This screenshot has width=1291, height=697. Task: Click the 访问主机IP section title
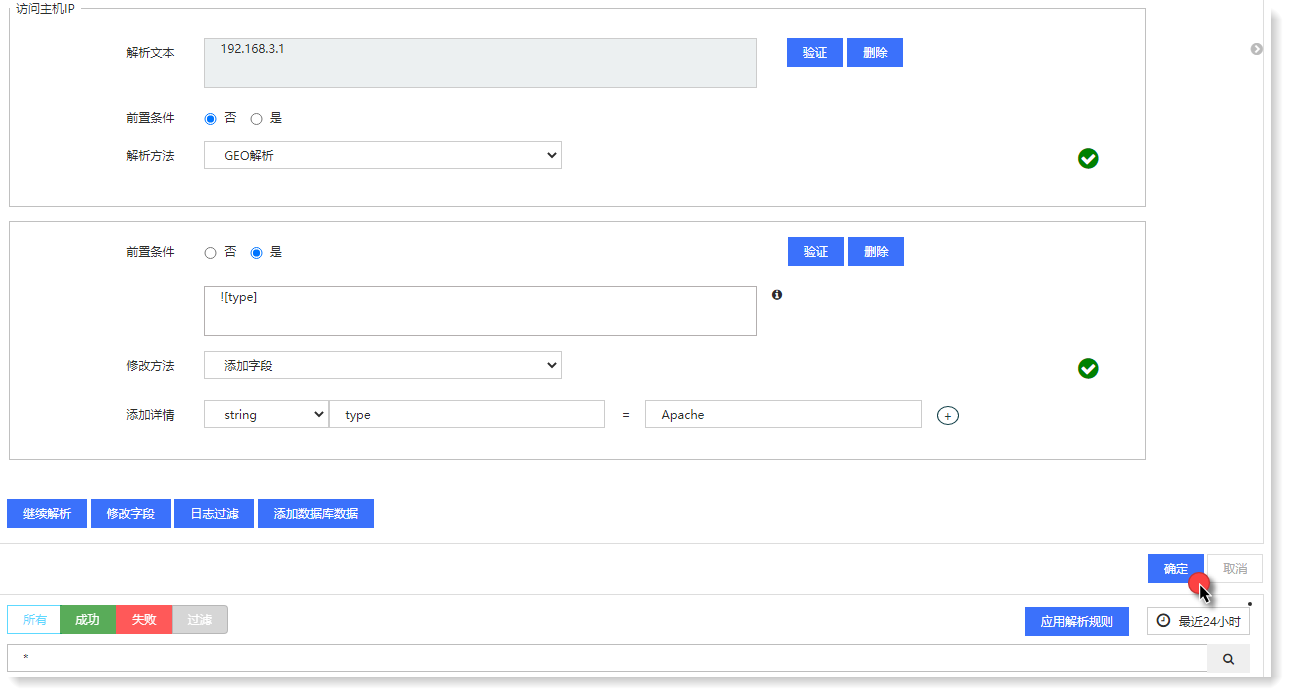46,8
